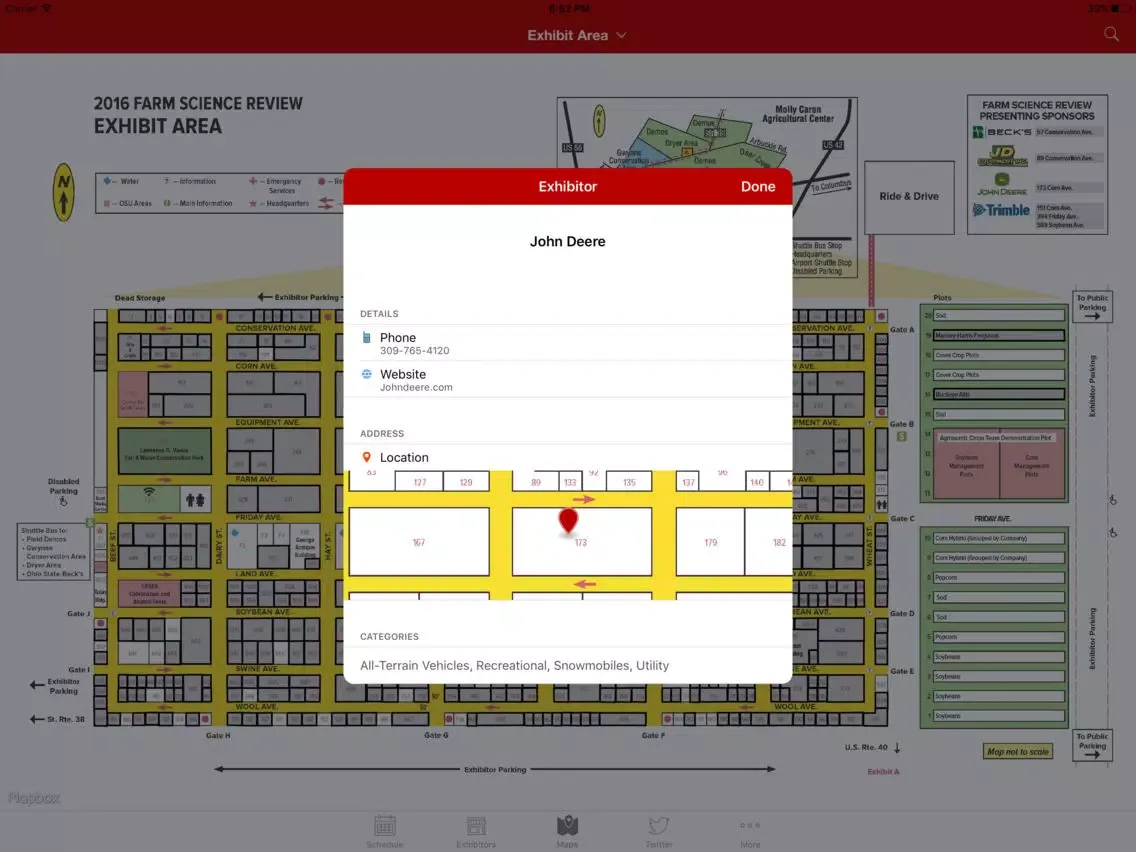
Task: Tap the John Deere exhibitor title
Action: tap(567, 241)
